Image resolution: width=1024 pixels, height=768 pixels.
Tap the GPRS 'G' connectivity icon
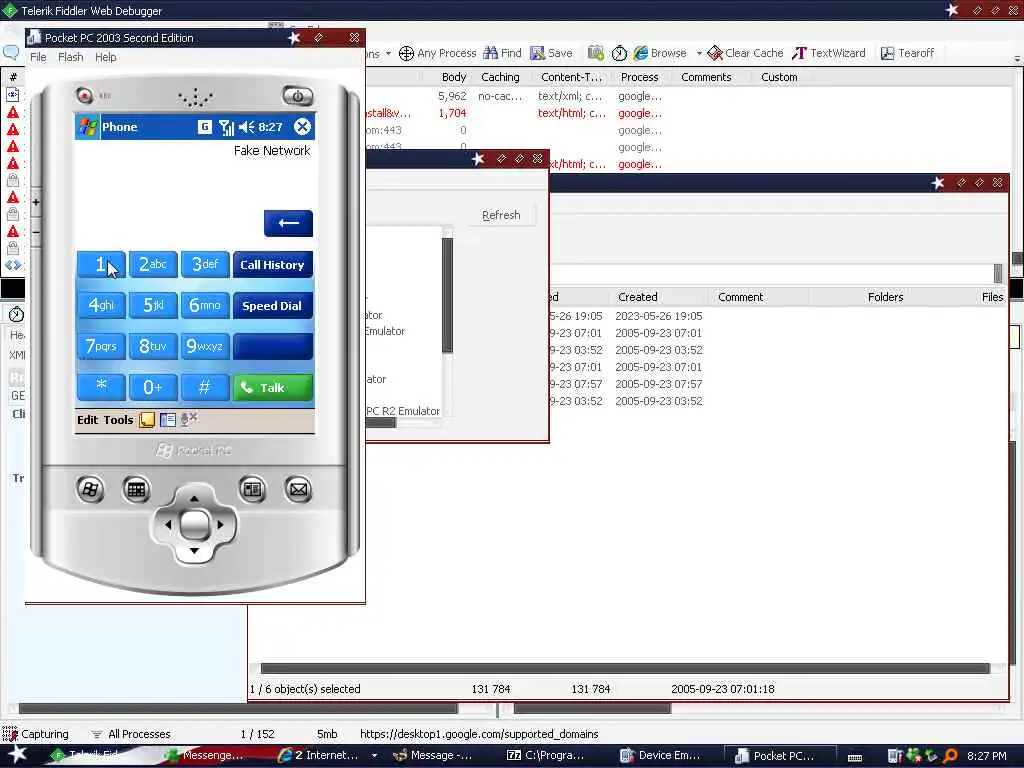point(204,127)
